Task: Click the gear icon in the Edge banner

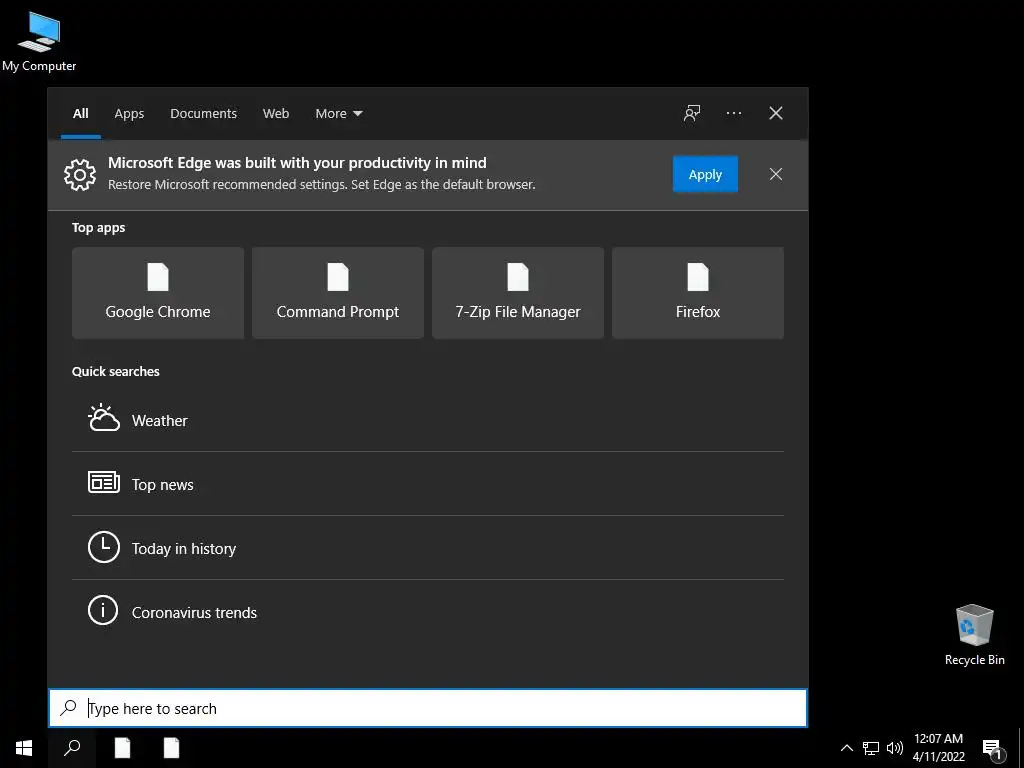Action: pos(80,174)
